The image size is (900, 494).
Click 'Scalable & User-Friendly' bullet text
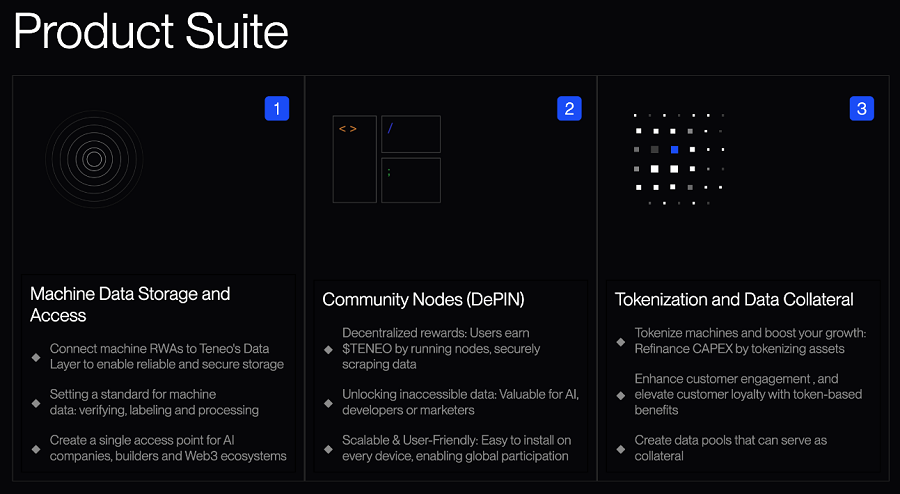[x=456, y=448]
